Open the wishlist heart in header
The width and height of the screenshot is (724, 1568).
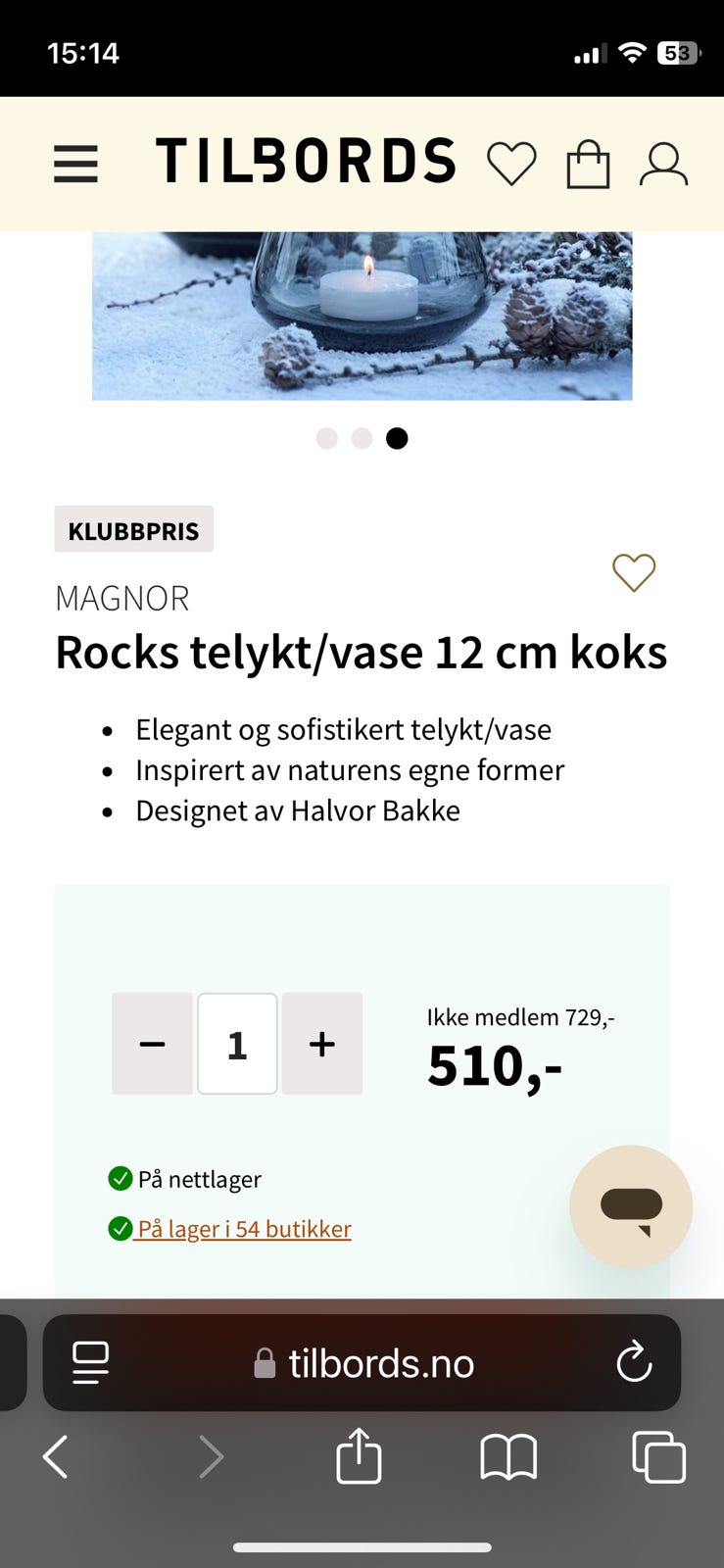pyautogui.click(x=511, y=164)
